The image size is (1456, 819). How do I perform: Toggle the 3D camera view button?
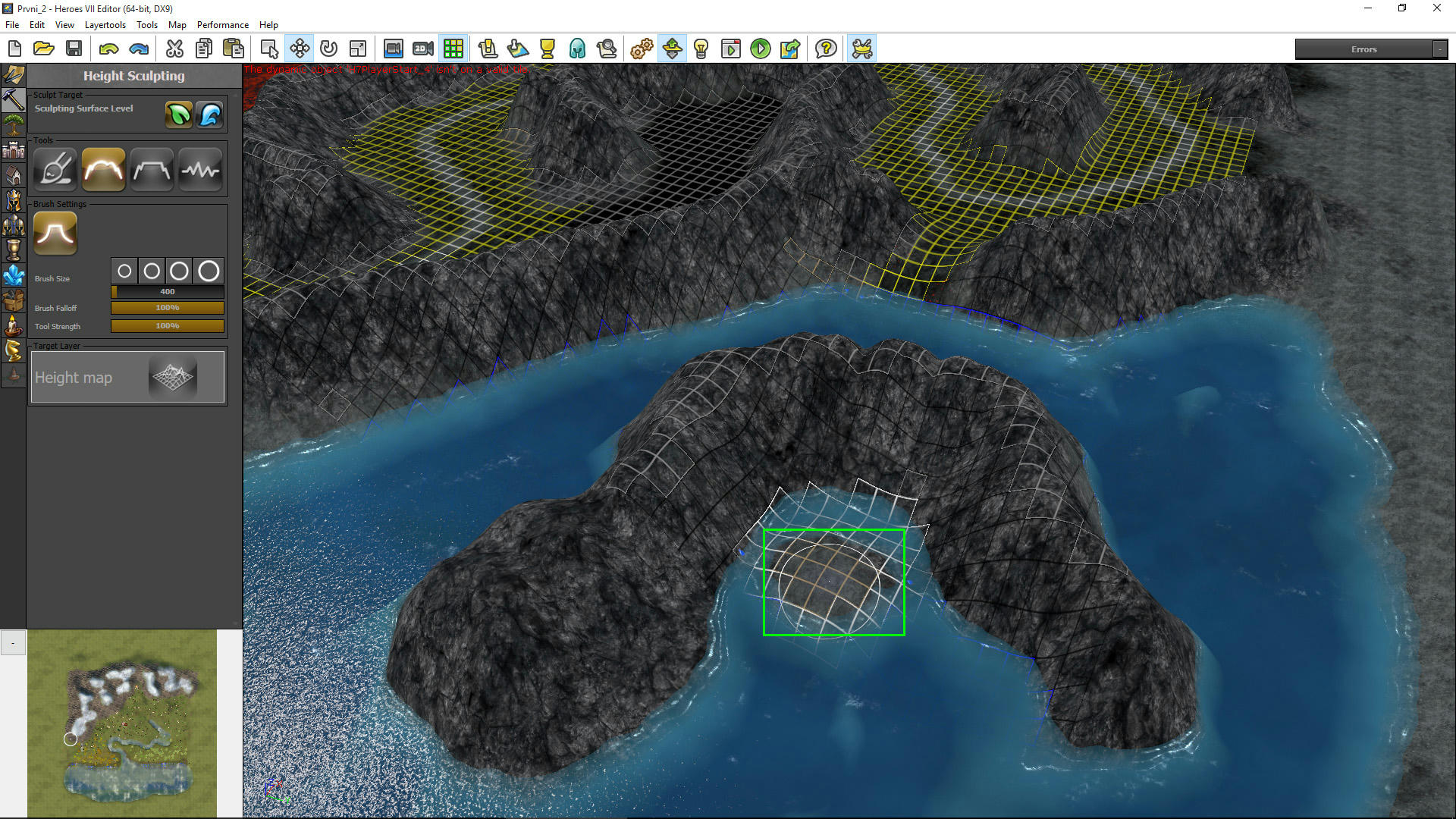tap(393, 49)
